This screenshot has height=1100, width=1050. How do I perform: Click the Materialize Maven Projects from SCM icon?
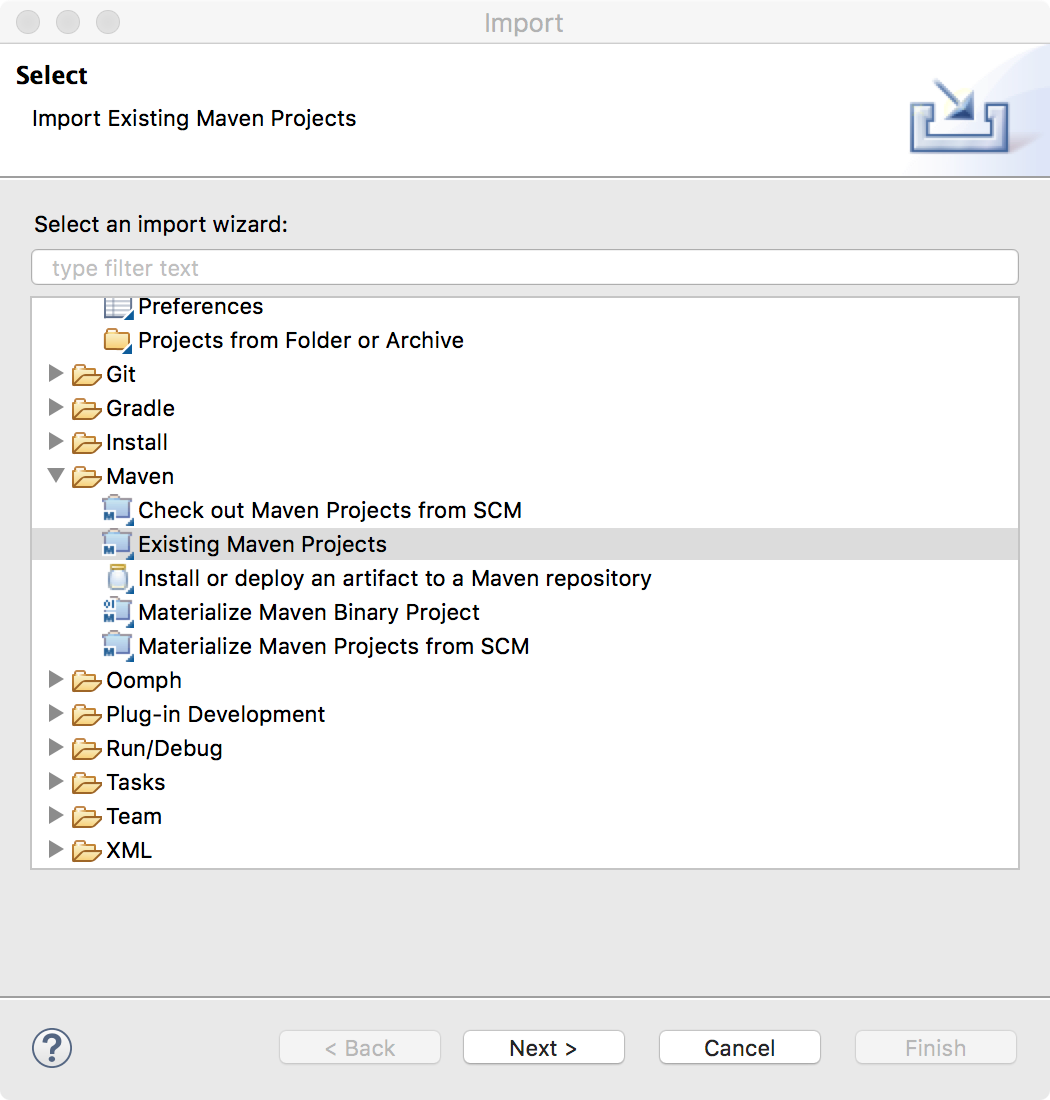pos(117,646)
